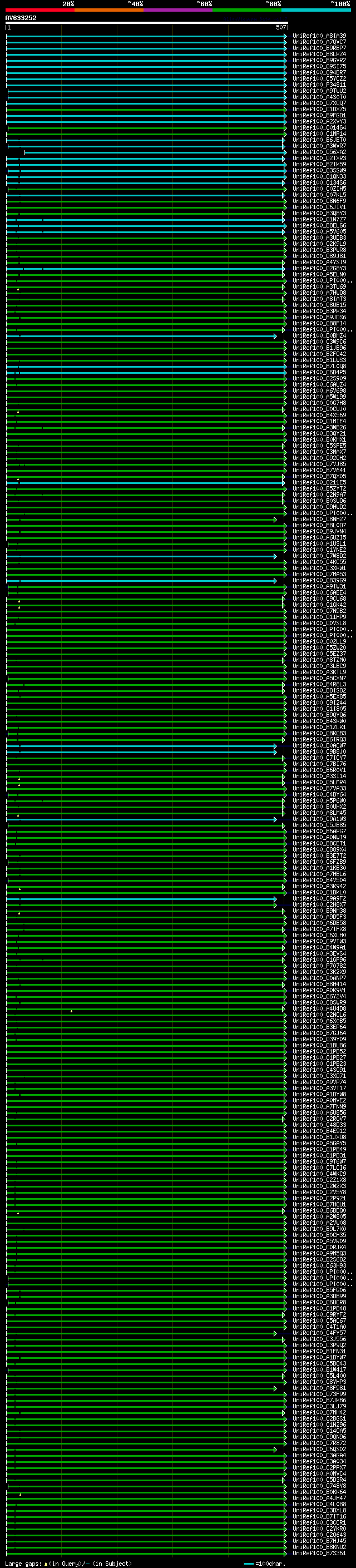
Task: Open hit UniRef100_A3TU69
Action: coord(319,286)
